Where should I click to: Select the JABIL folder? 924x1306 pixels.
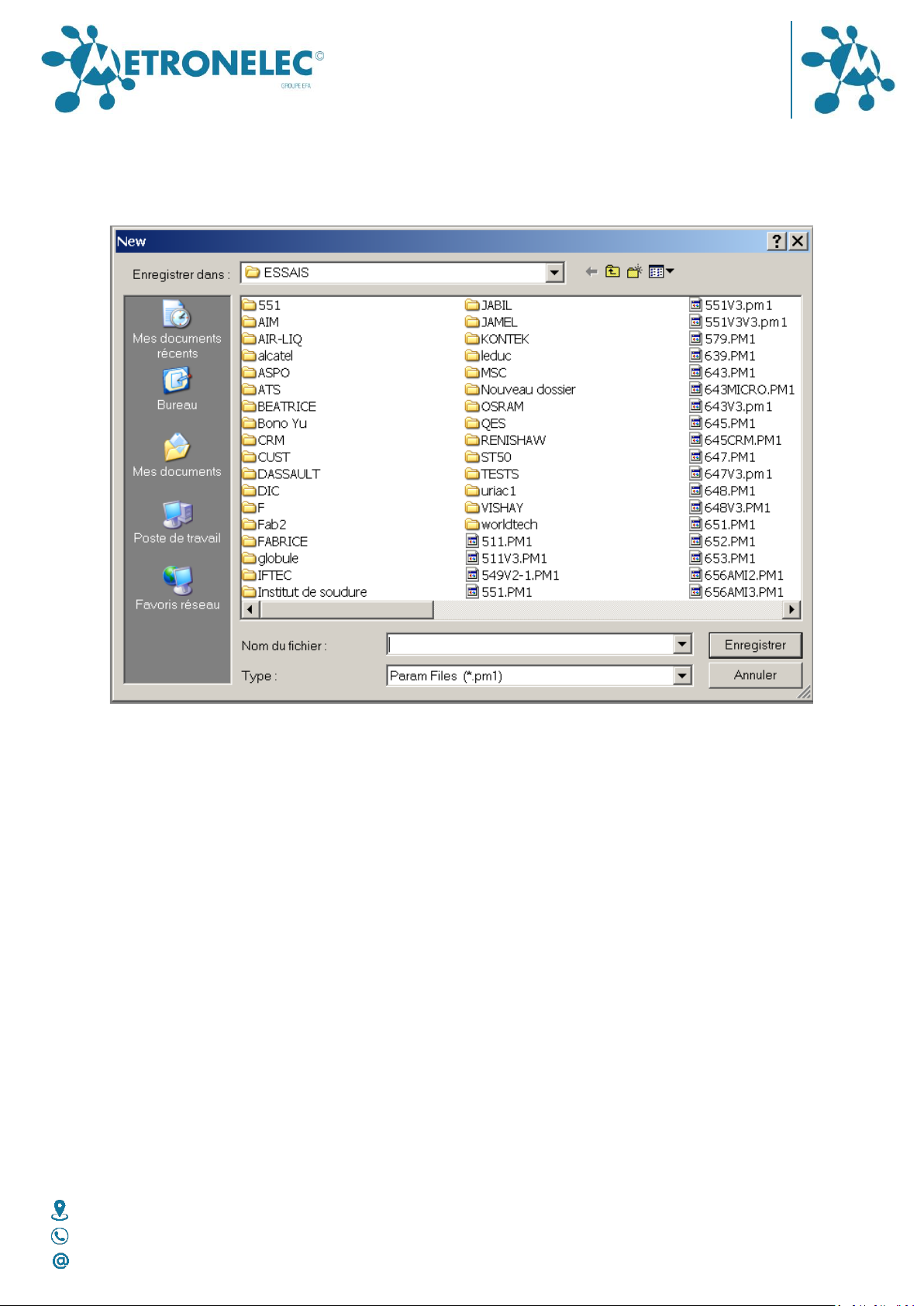[x=488, y=305]
